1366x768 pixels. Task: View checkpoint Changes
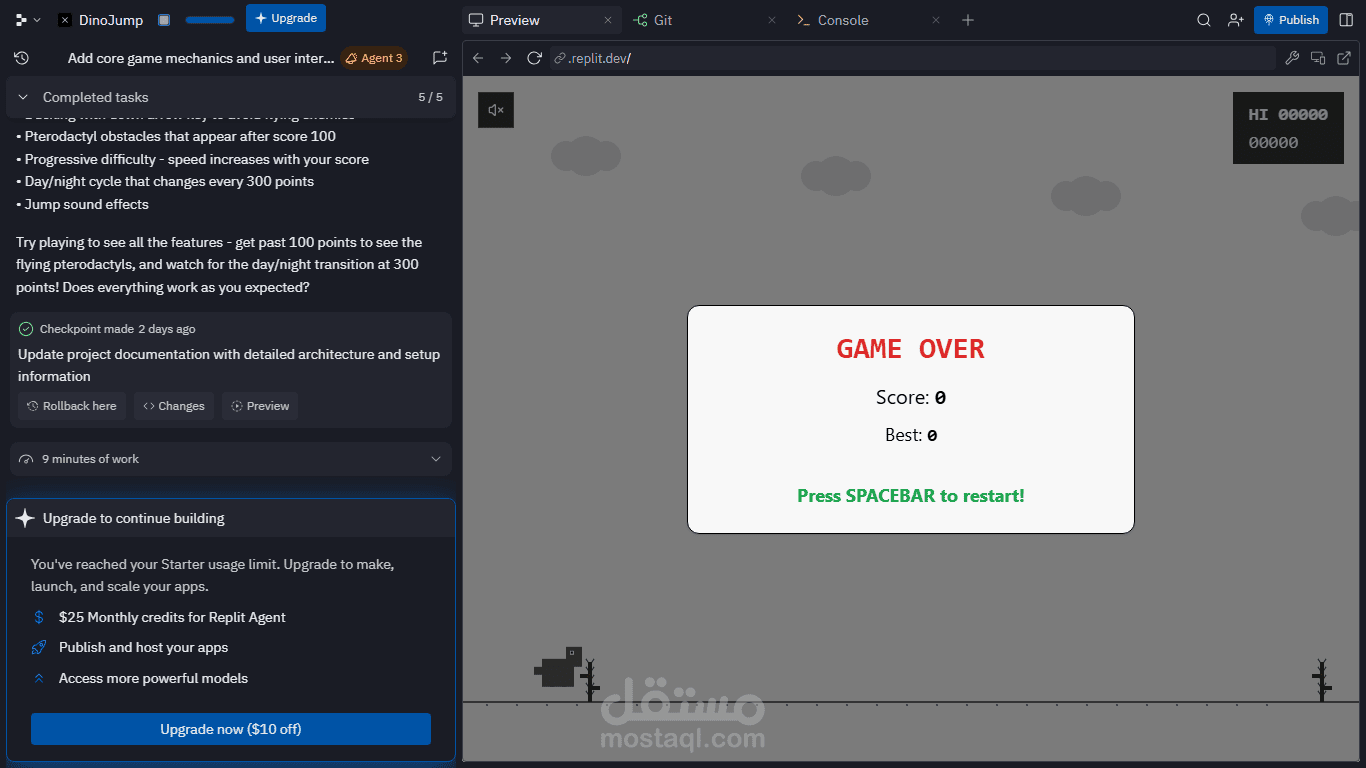pyautogui.click(x=174, y=406)
